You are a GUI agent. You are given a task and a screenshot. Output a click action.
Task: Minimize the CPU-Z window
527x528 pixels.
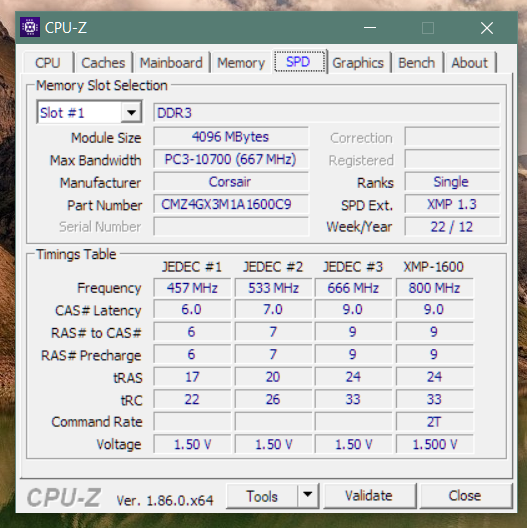[x=370, y=28]
